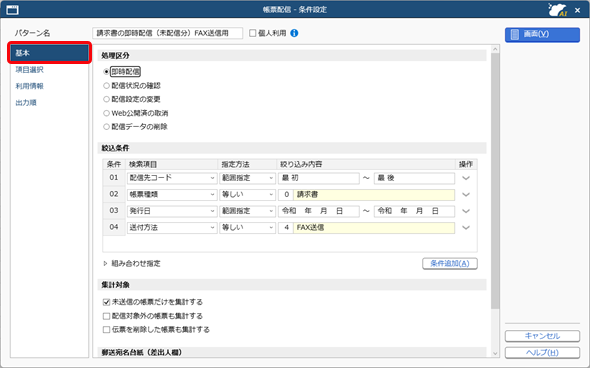Switch to the 基本 tab
The width and height of the screenshot is (590, 368).
coord(49,53)
